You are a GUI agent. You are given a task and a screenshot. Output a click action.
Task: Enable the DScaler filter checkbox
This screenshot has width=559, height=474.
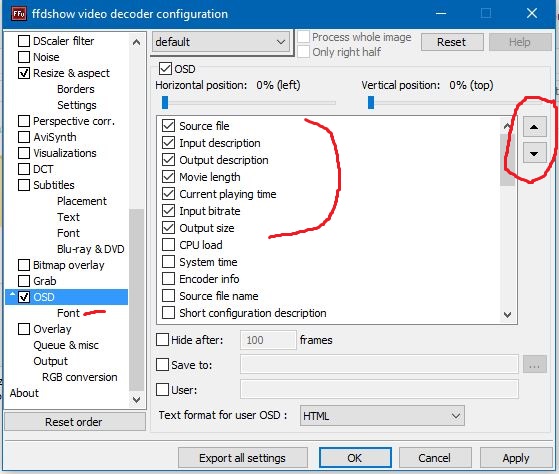point(24,41)
